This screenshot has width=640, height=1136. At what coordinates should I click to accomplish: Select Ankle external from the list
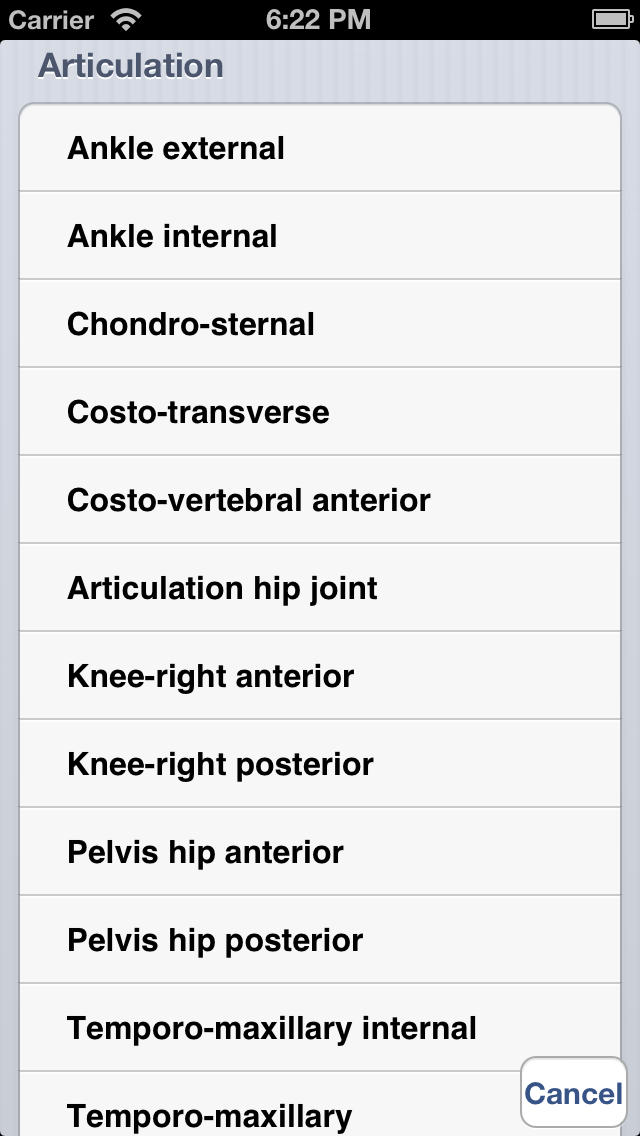coord(320,149)
